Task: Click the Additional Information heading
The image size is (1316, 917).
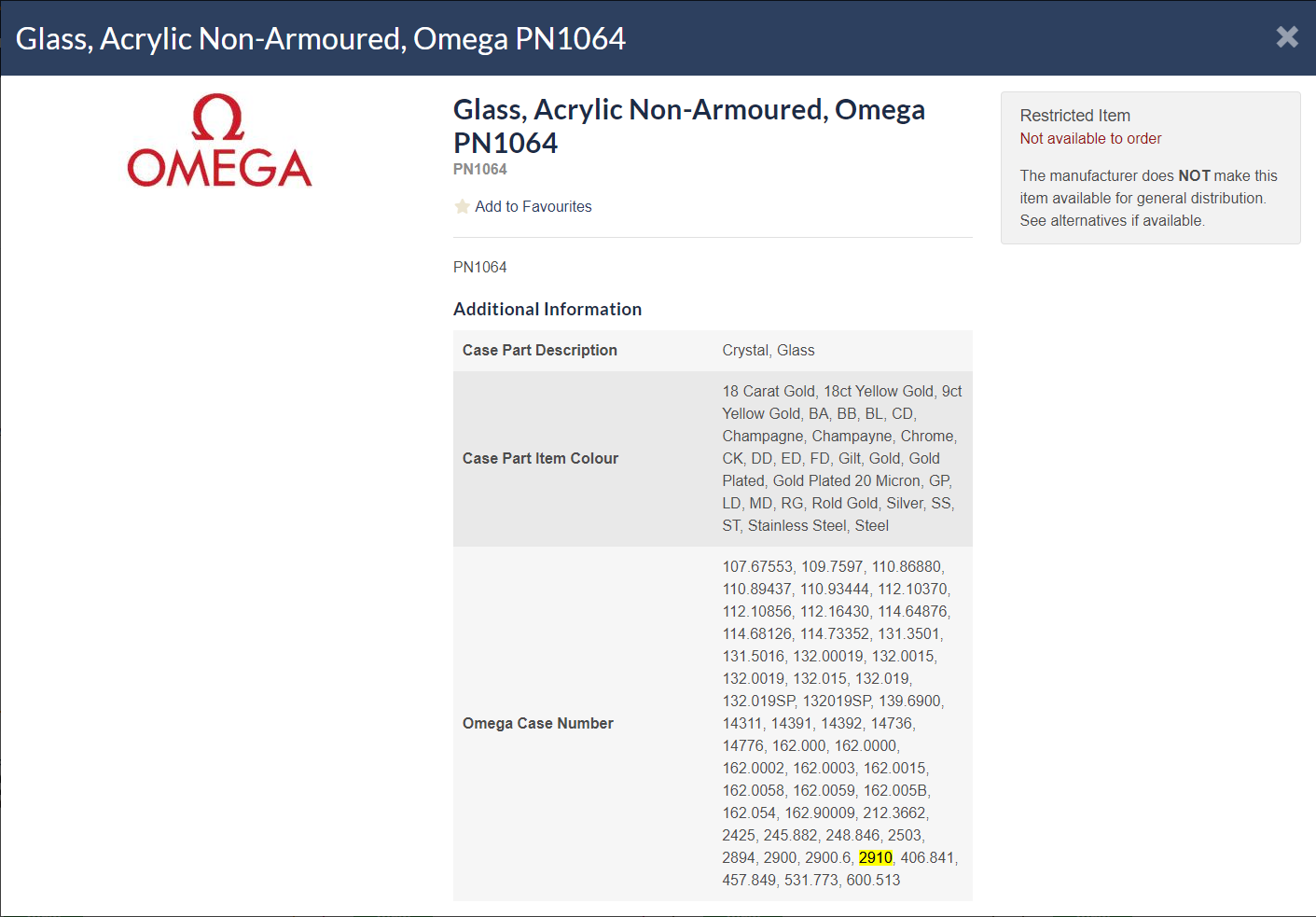Action: tap(547, 309)
